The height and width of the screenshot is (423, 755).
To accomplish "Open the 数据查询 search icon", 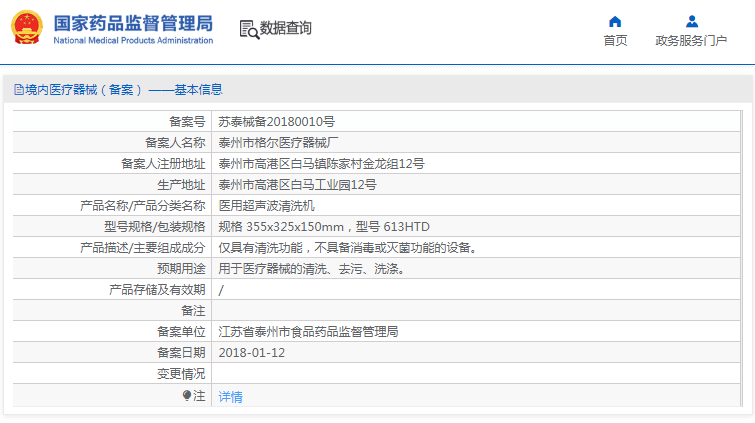I will click(x=249, y=29).
